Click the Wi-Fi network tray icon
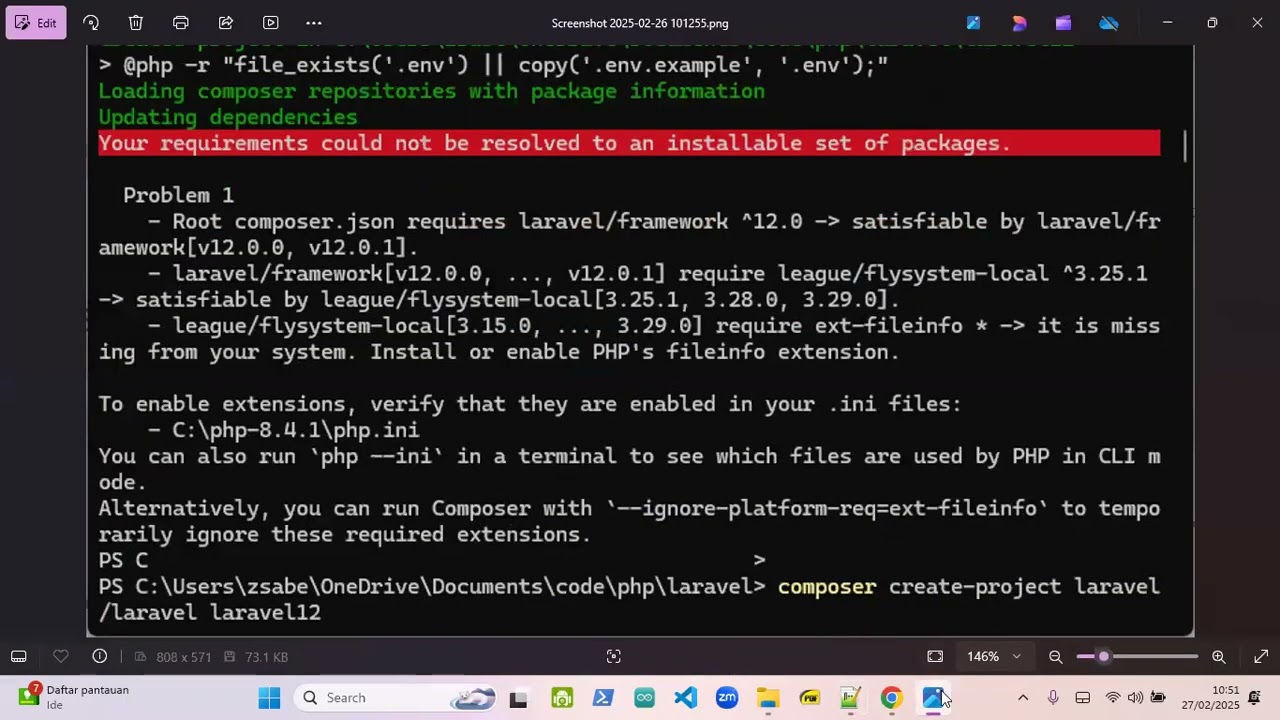This screenshot has height=720, width=1280. pyautogui.click(x=1112, y=698)
